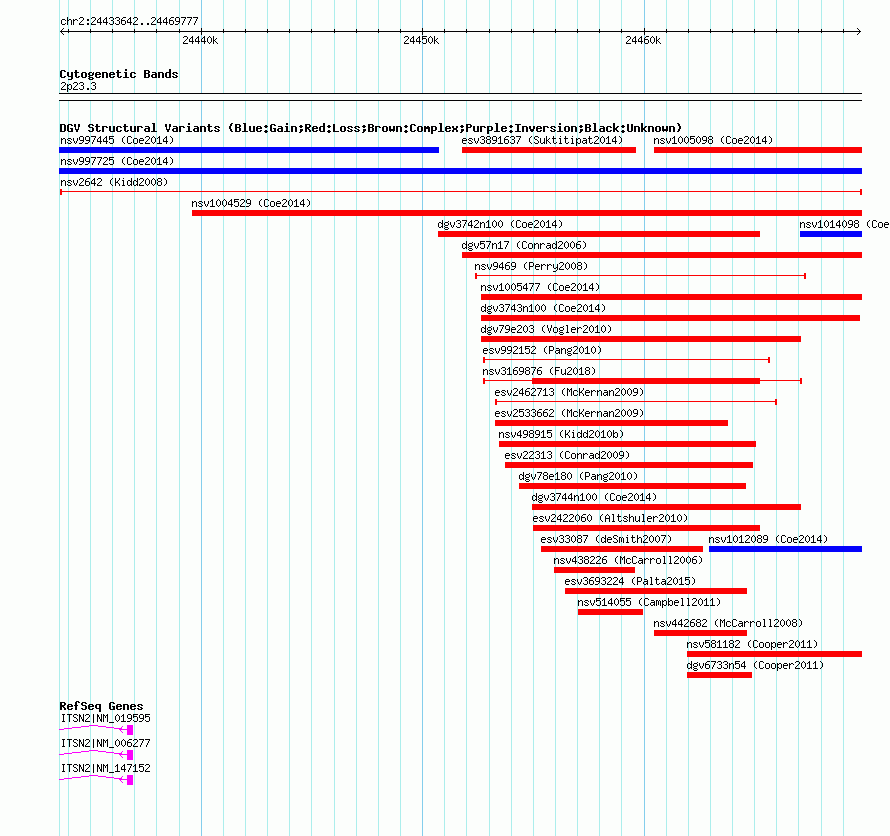The image size is (890, 836).
Task: Click the red bar under dgv6733n54
Action: [719, 675]
